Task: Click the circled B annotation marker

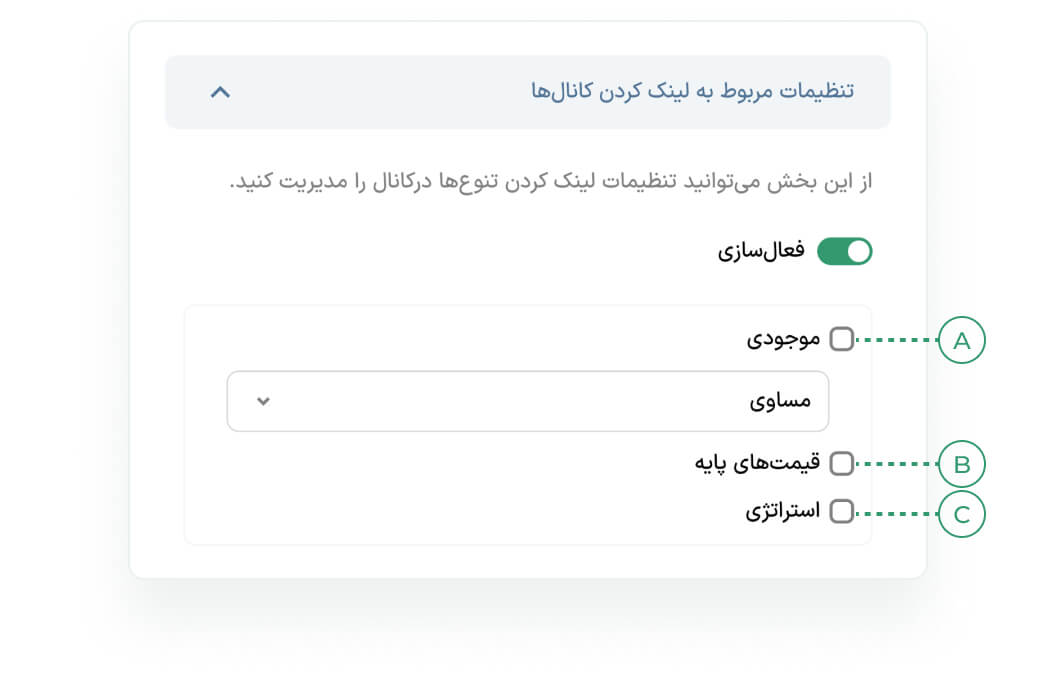Action: [x=962, y=465]
